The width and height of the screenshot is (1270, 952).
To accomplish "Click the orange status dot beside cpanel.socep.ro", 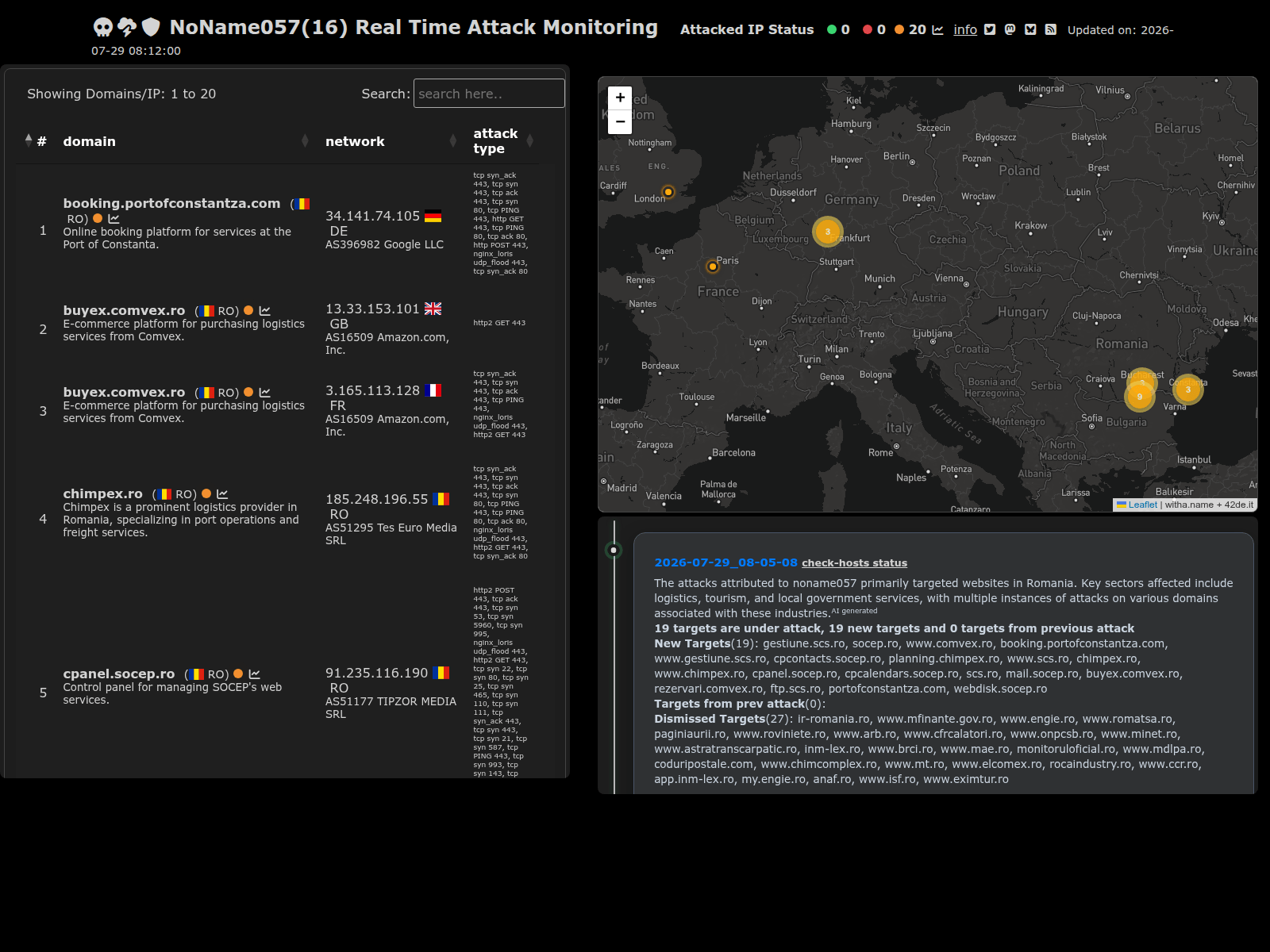I will pyautogui.click(x=238, y=674).
